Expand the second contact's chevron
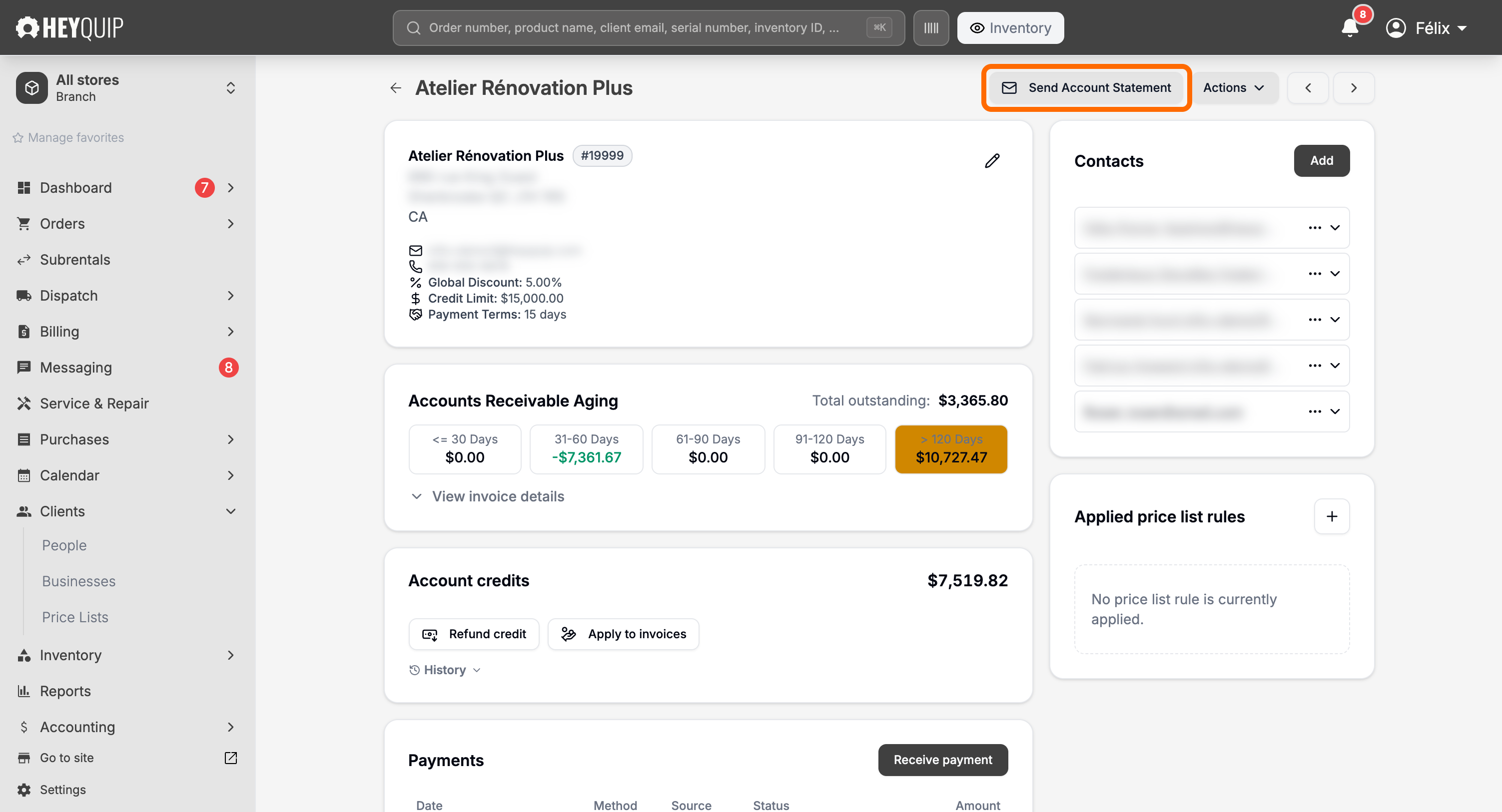This screenshot has height=812, width=1502. click(1334, 273)
